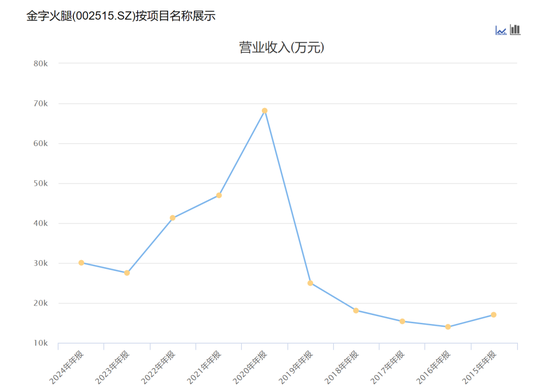The width and height of the screenshot is (550, 392).
Task: Switch to line chart view icon
Action: [501, 31]
